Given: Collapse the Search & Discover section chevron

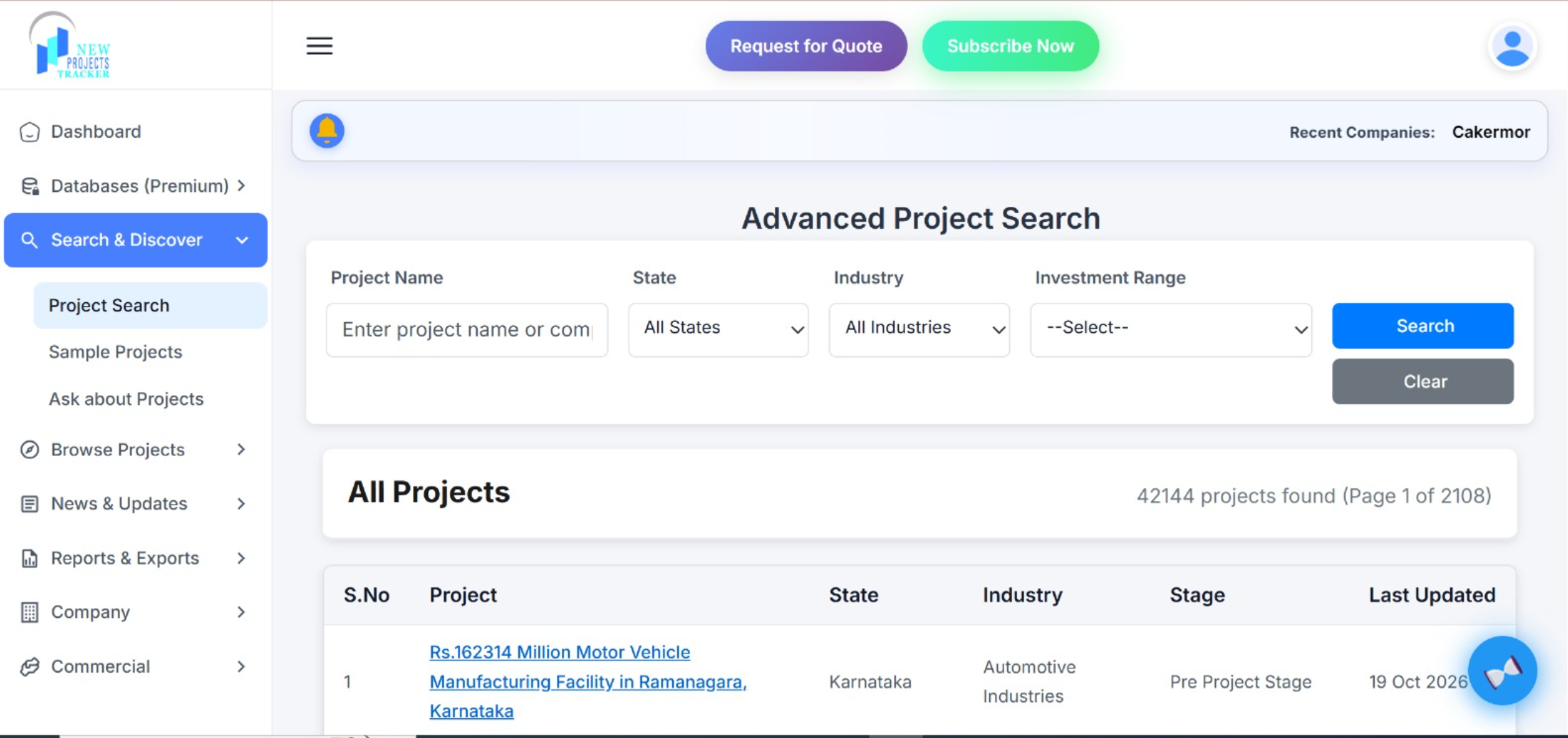Looking at the screenshot, I should pyautogui.click(x=242, y=240).
